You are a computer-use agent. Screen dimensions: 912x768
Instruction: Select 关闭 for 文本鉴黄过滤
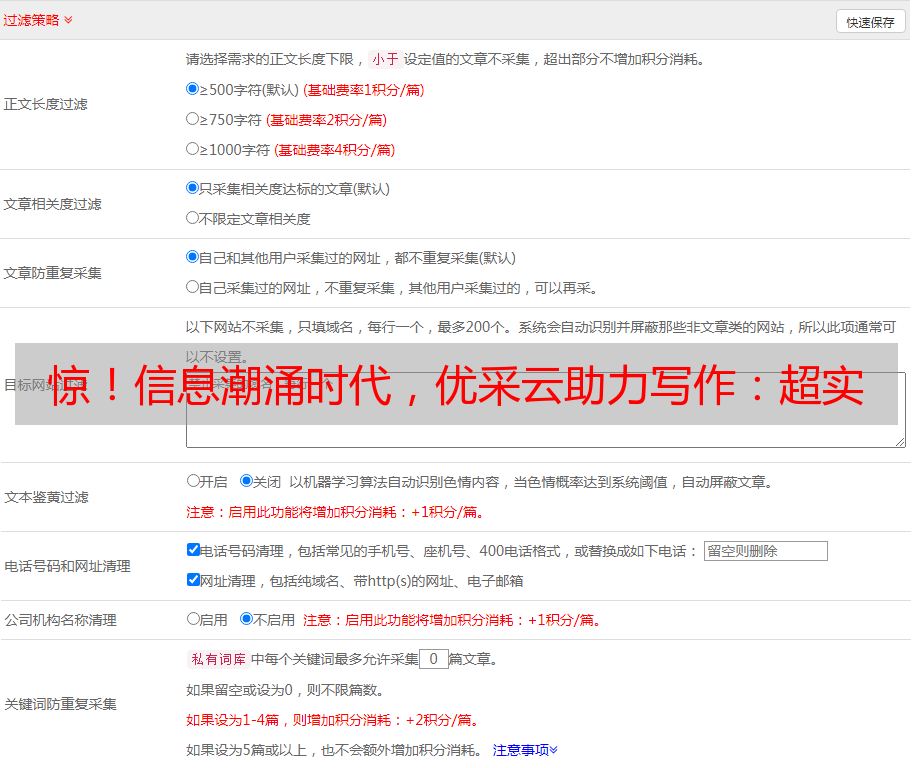pyautogui.click(x=247, y=481)
